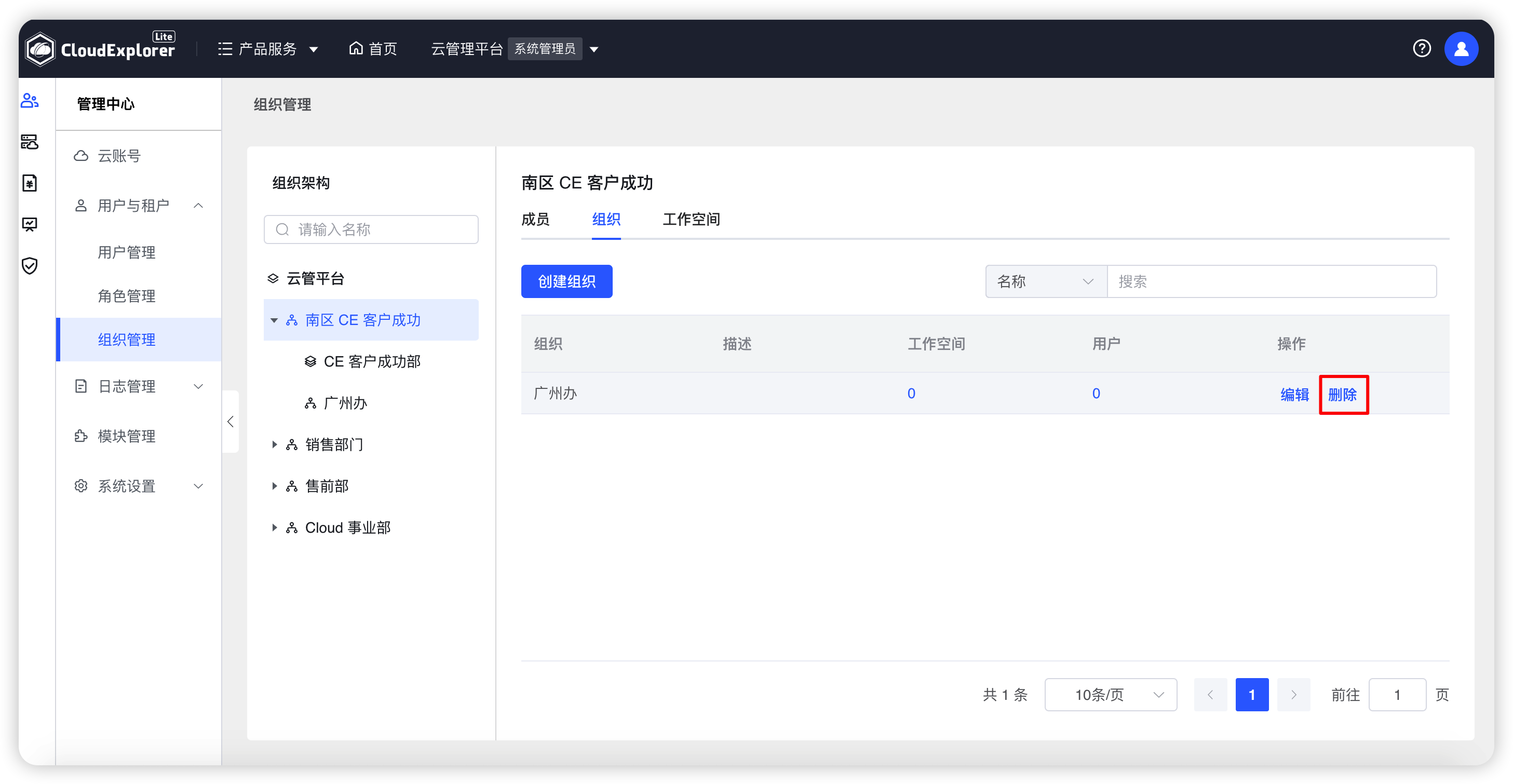Open the 系统管理员 role dropdown arrow
The height and width of the screenshot is (784, 1513).
[x=595, y=49]
